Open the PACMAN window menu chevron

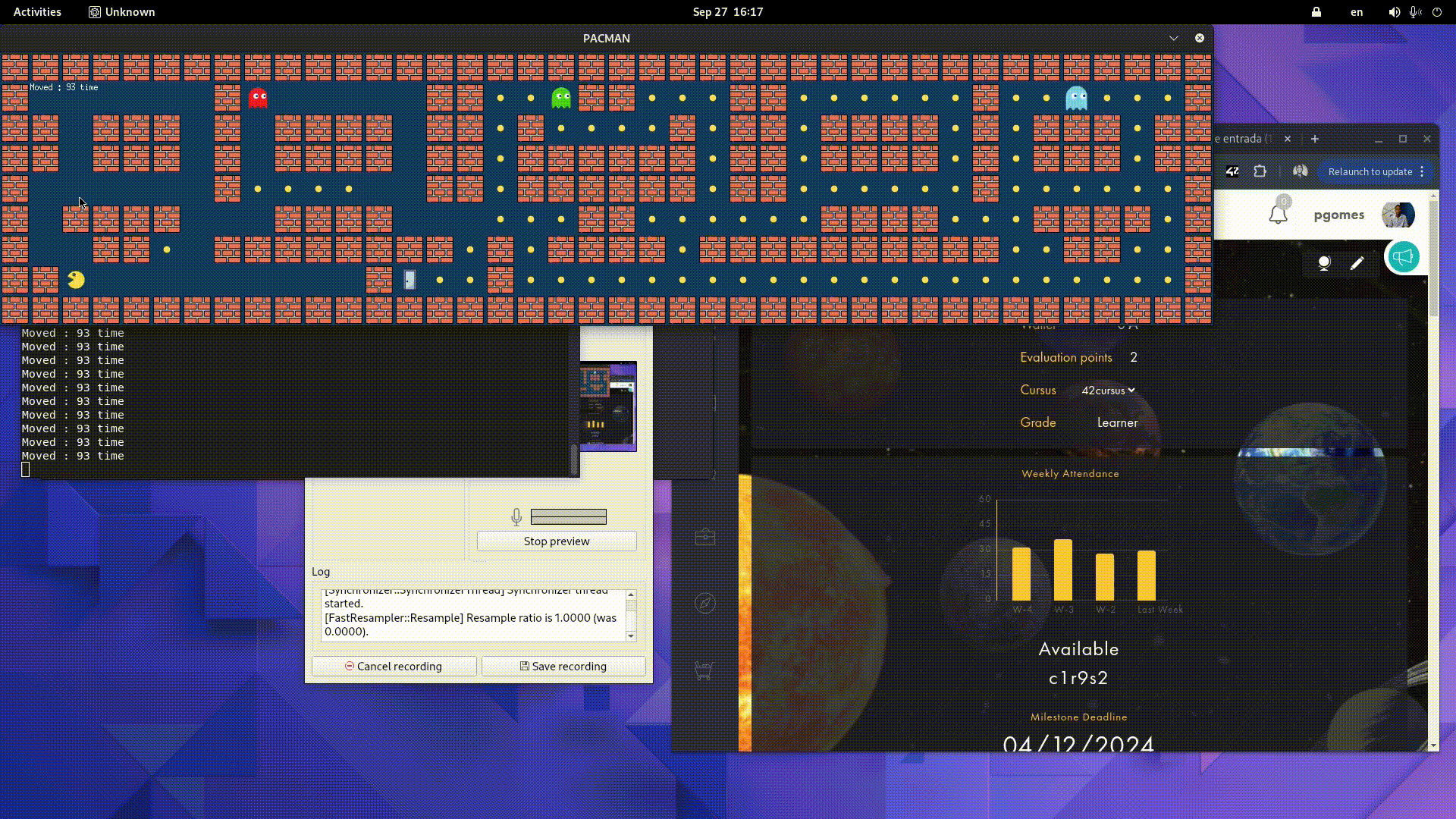pos(1174,38)
